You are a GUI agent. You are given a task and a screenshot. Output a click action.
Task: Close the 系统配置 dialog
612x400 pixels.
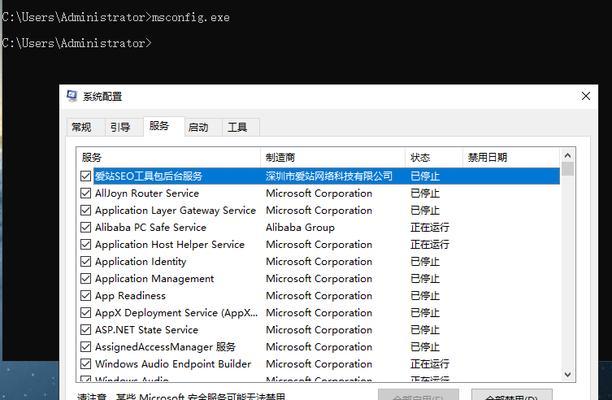click(586, 96)
